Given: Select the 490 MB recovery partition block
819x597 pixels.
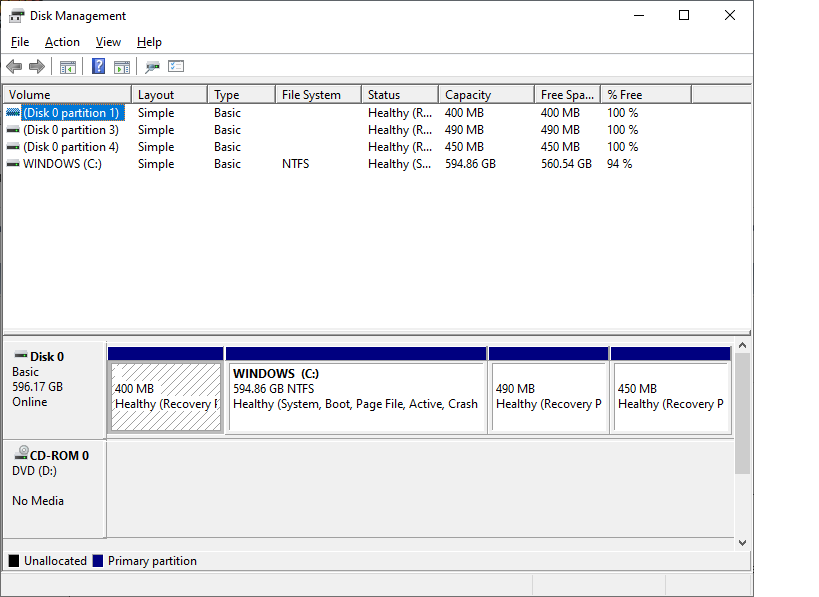Looking at the screenshot, I should coord(548,397).
